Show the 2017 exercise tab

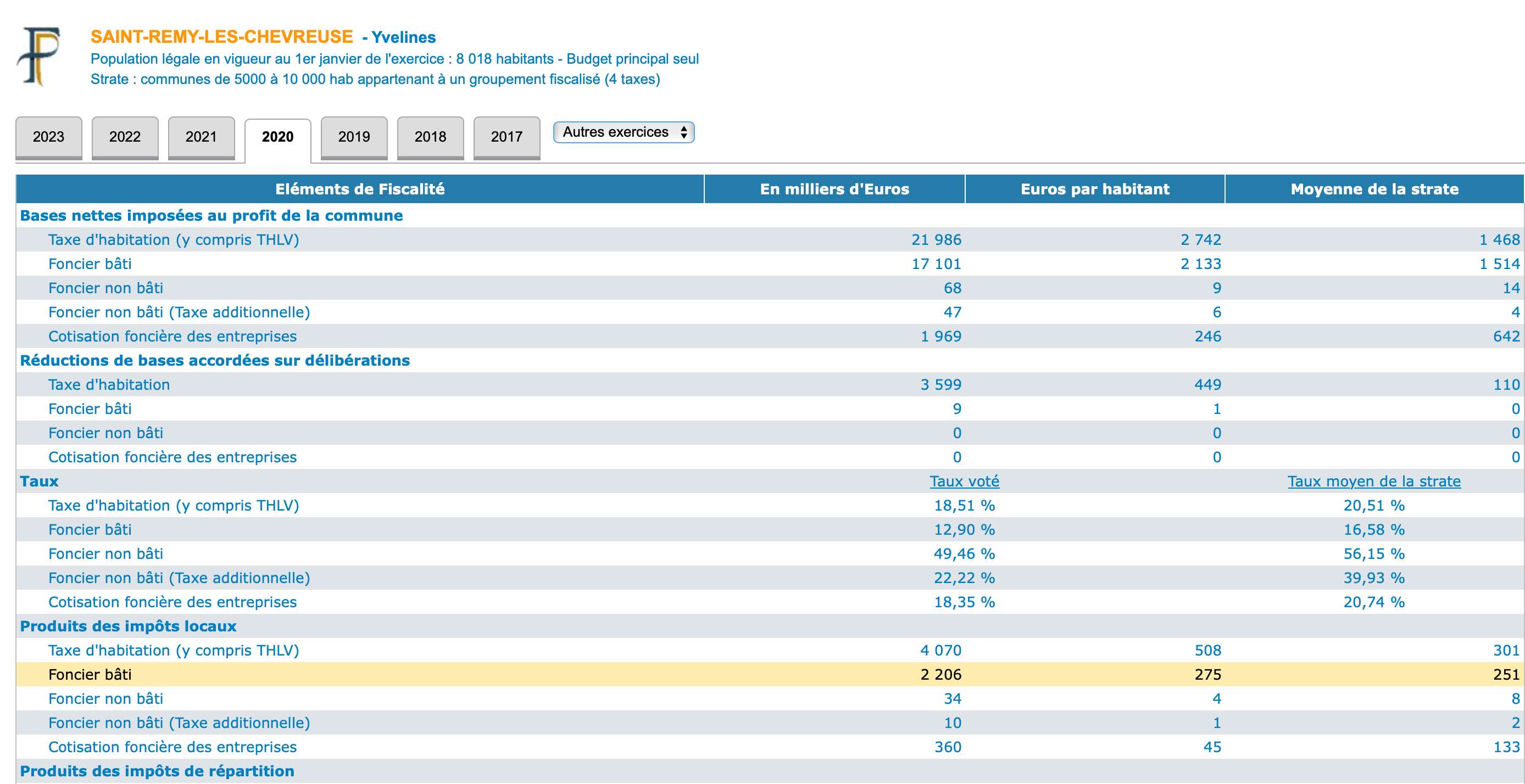(x=507, y=137)
